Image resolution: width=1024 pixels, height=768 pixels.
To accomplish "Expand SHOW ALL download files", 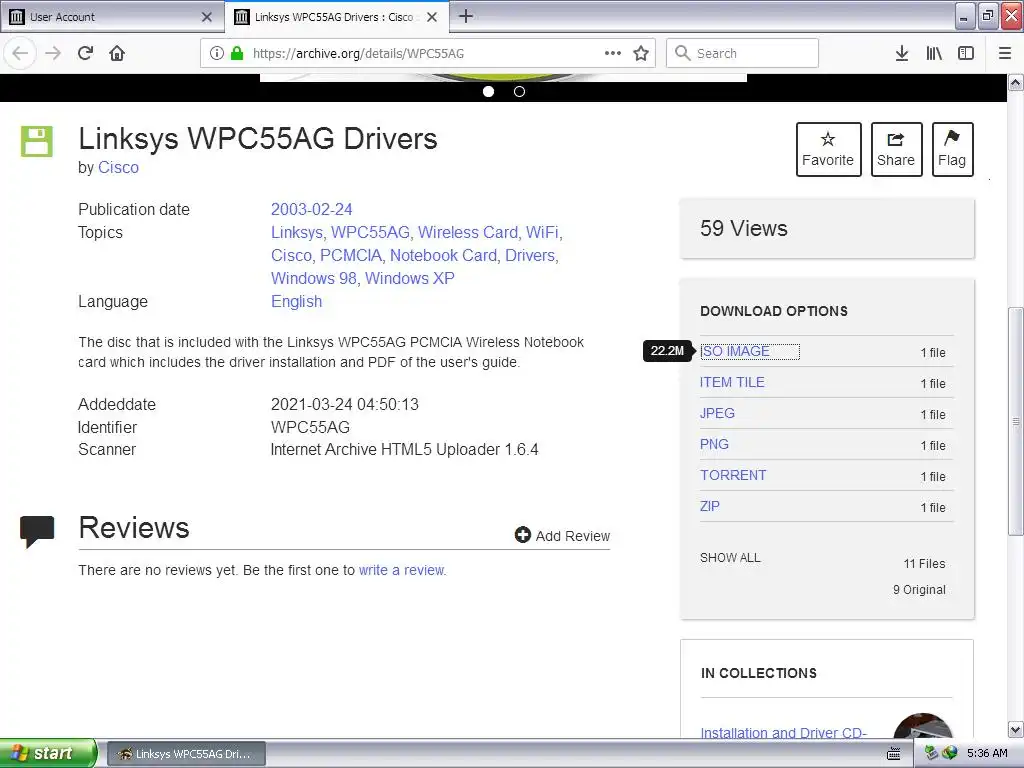I will pyautogui.click(x=730, y=558).
